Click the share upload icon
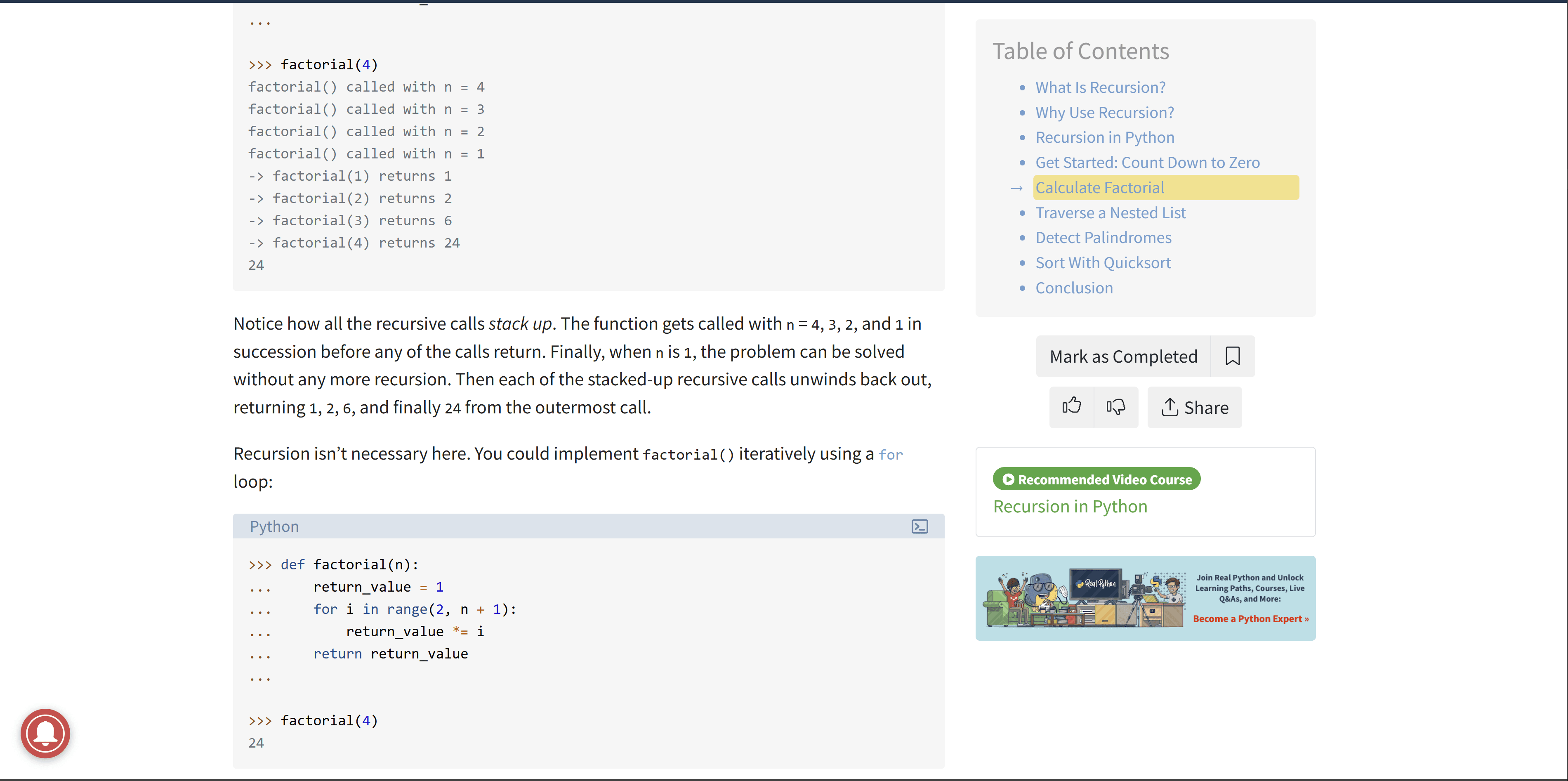Image resolution: width=1568 pixels, height=781 pixels. tap(1170, 407)
